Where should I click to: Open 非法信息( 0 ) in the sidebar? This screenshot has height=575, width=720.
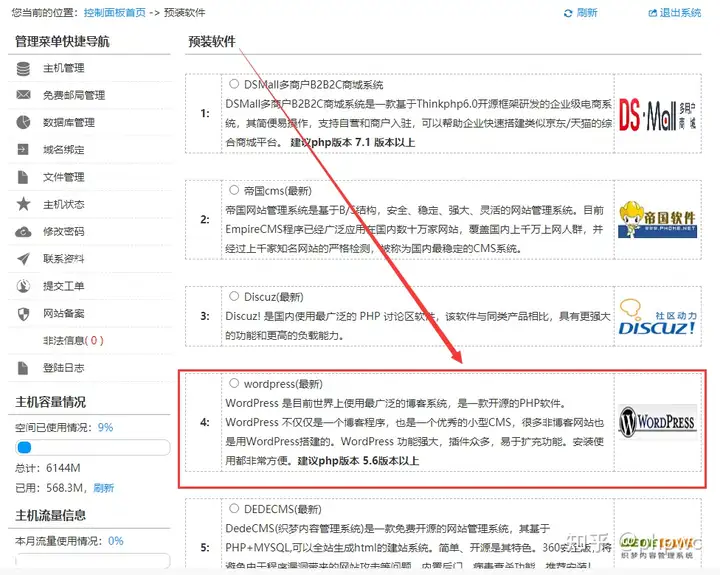[73, 341]
